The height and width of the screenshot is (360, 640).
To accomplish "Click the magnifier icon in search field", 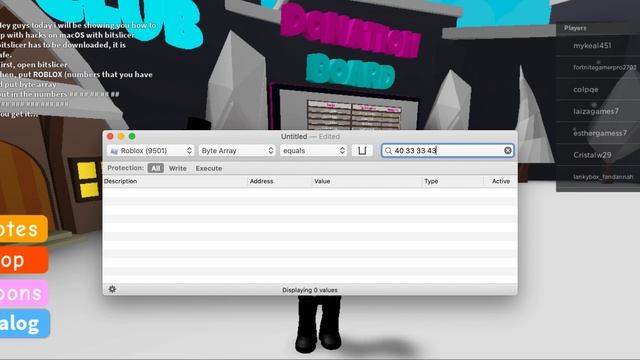I will 388,151.
